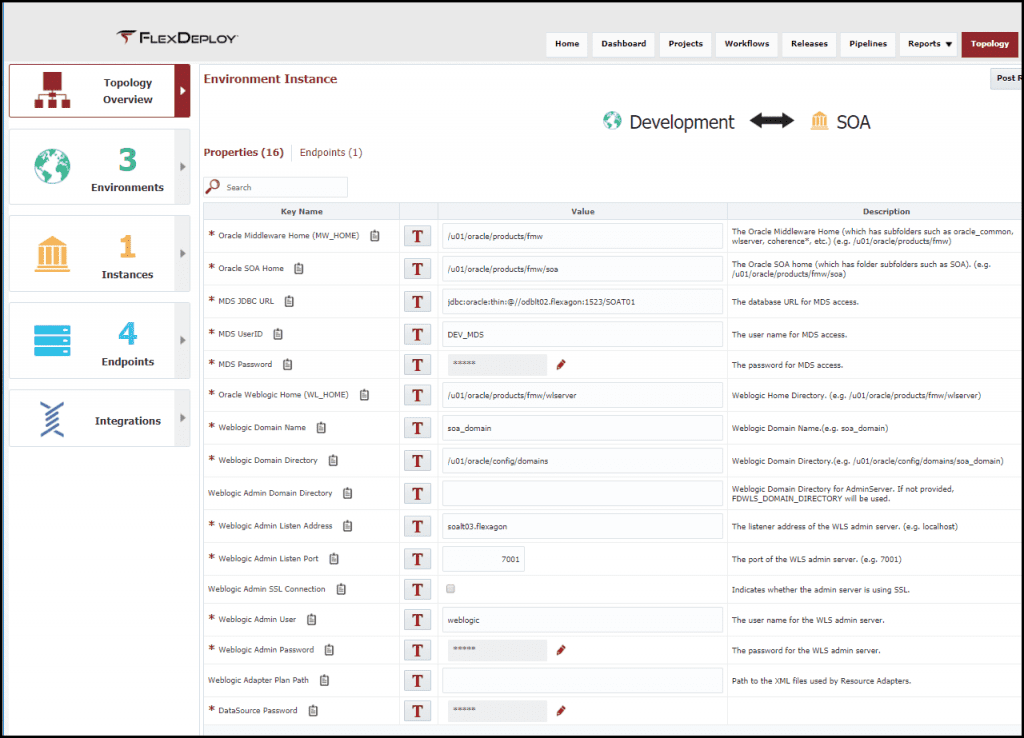Screen dimensions: 1024x738
Task: Click the copy icon beside MDS JDBC URL
Action: [x=291, y=301]
